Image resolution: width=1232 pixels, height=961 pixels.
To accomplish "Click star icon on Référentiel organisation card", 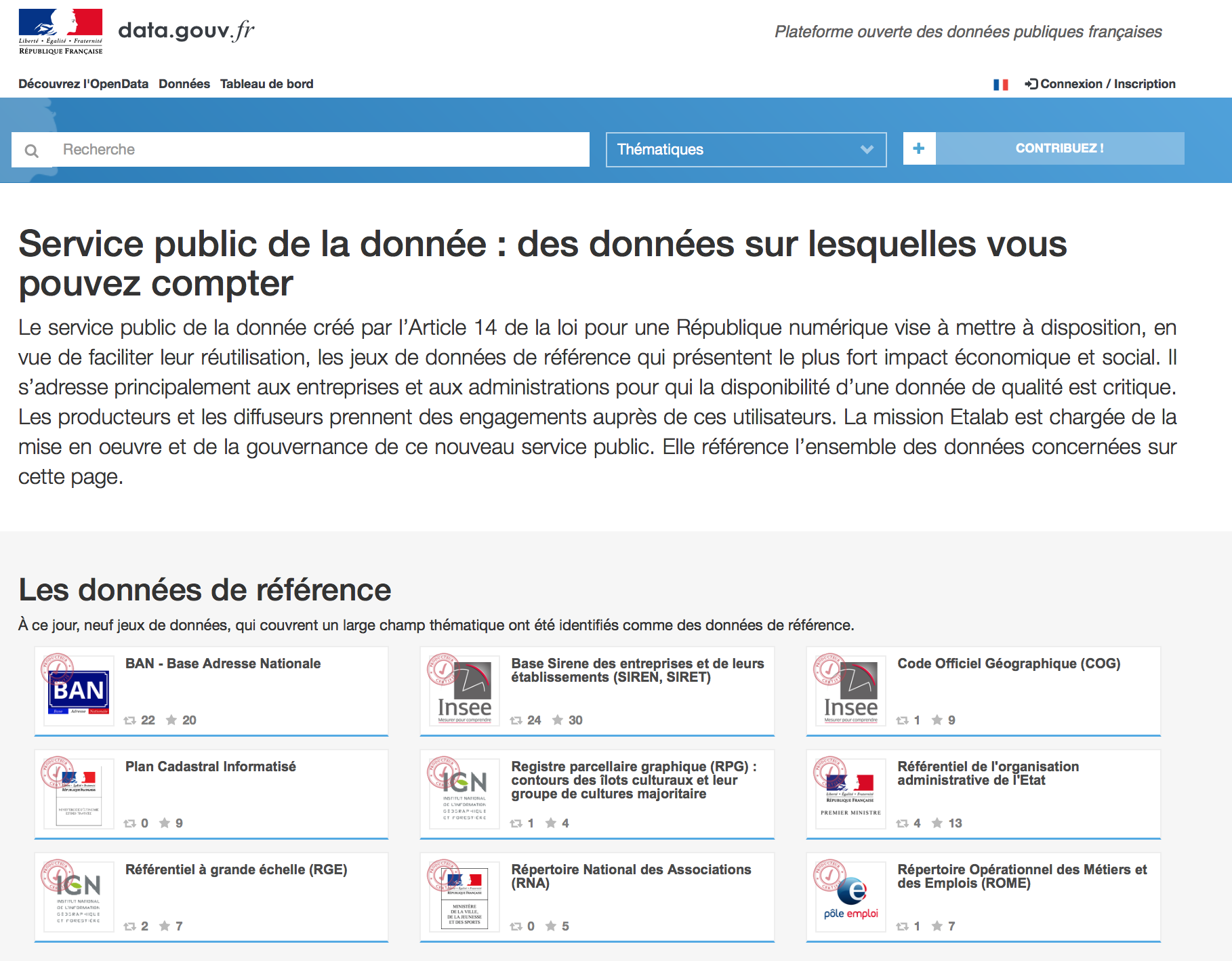I will [x=937, y=823].
